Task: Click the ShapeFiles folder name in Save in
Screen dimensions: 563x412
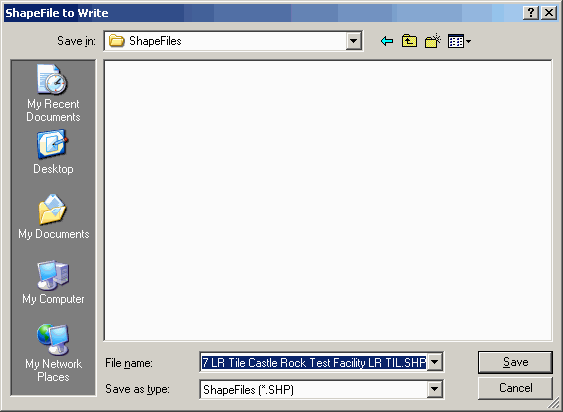Action: 155,41
